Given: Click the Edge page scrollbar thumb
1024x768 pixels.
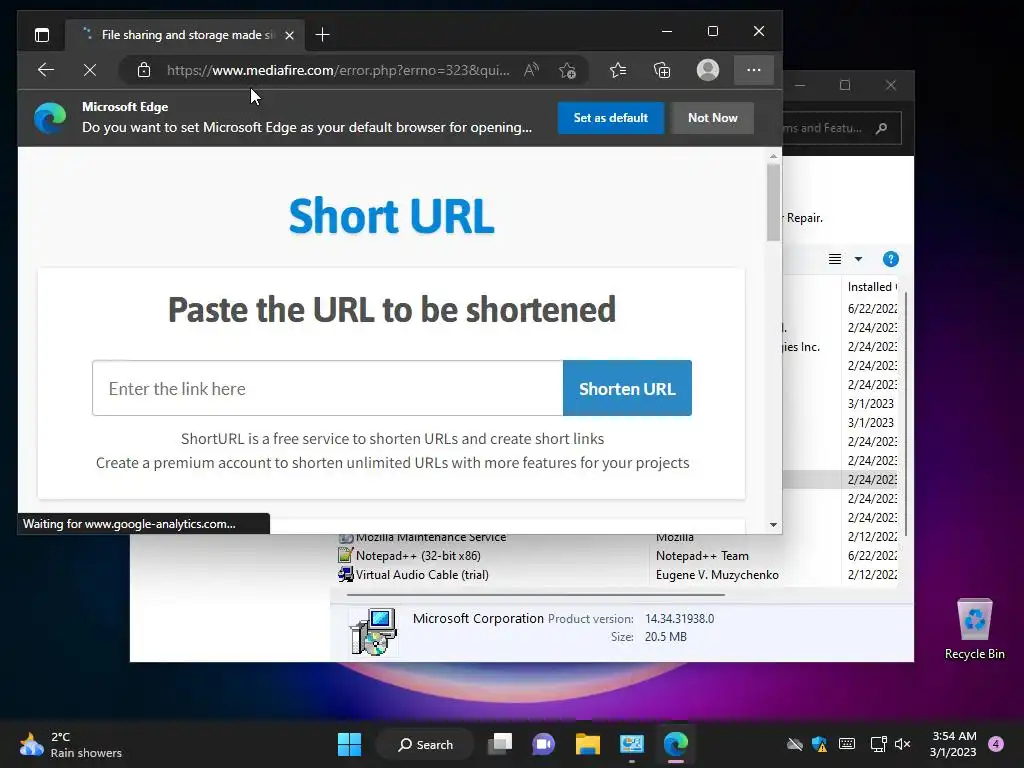Looking at the screenshot, I should point(773,202).
